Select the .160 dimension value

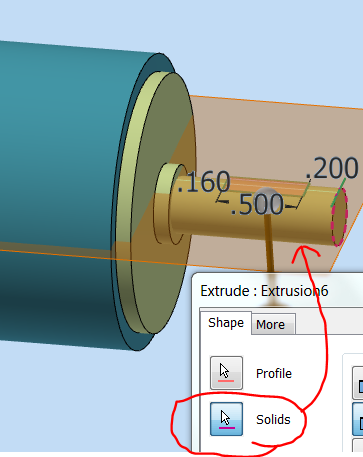(x=204, y=182)
